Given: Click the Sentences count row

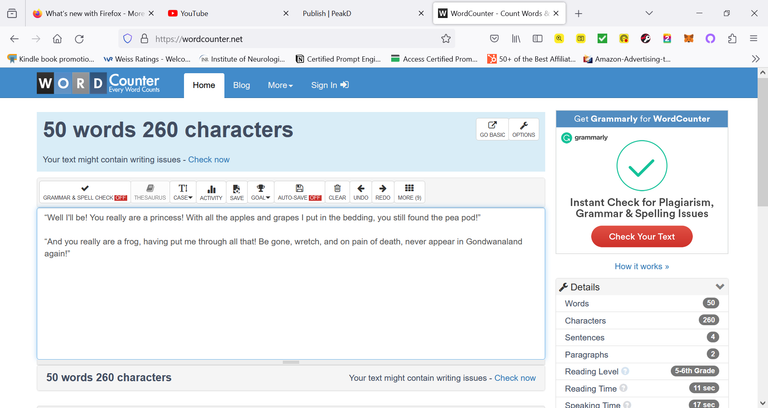Looking at the screenshot, I should (x=642, y=337).
